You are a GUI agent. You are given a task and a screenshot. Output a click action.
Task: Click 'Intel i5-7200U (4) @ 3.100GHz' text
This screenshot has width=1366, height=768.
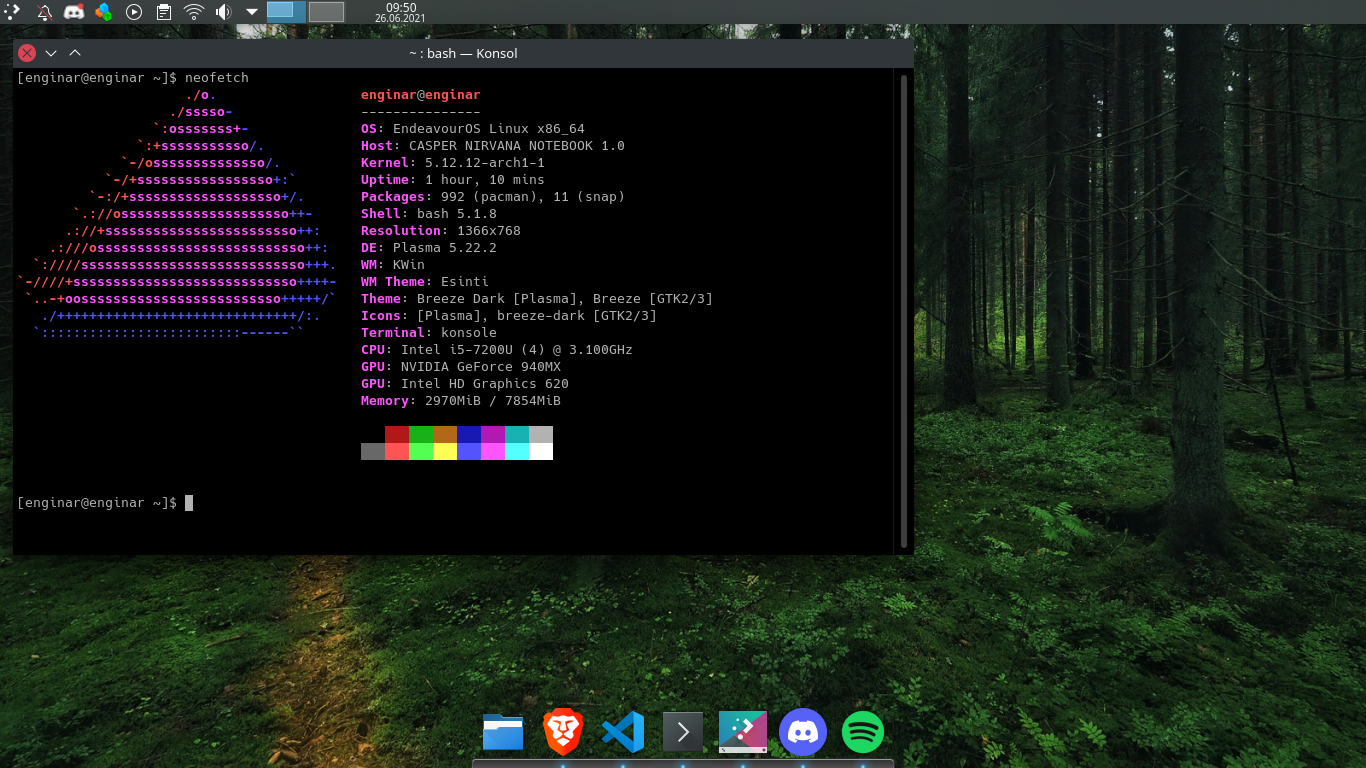tap(517, 350)
